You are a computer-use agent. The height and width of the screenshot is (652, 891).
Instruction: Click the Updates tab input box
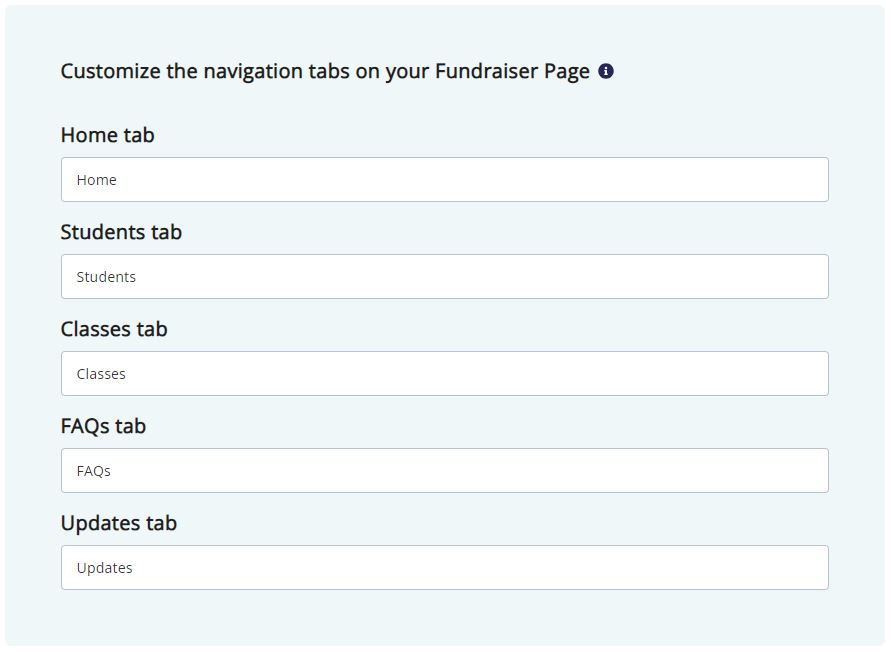tap(444, 568)
